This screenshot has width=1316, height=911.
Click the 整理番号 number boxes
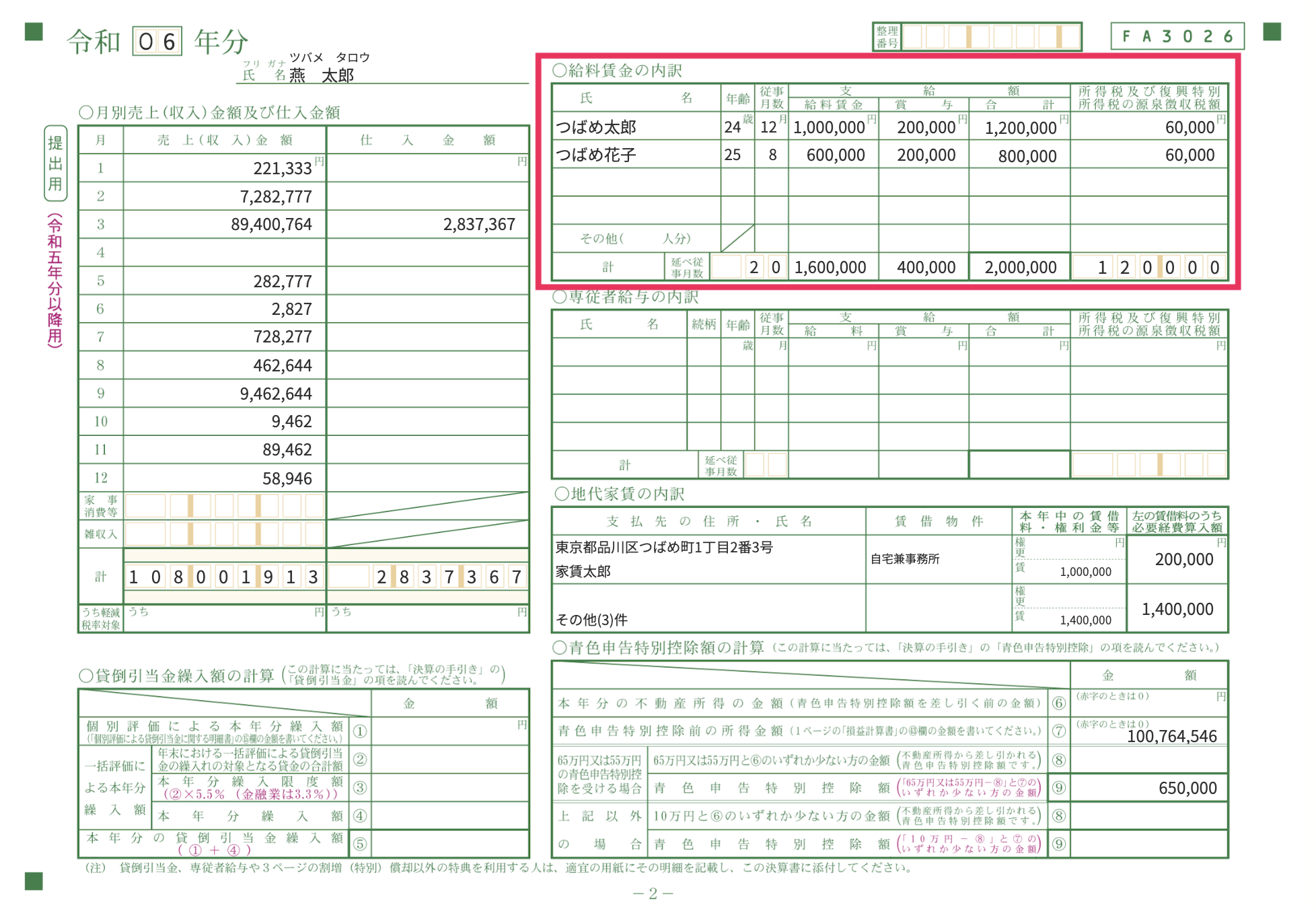pos(990,37)
